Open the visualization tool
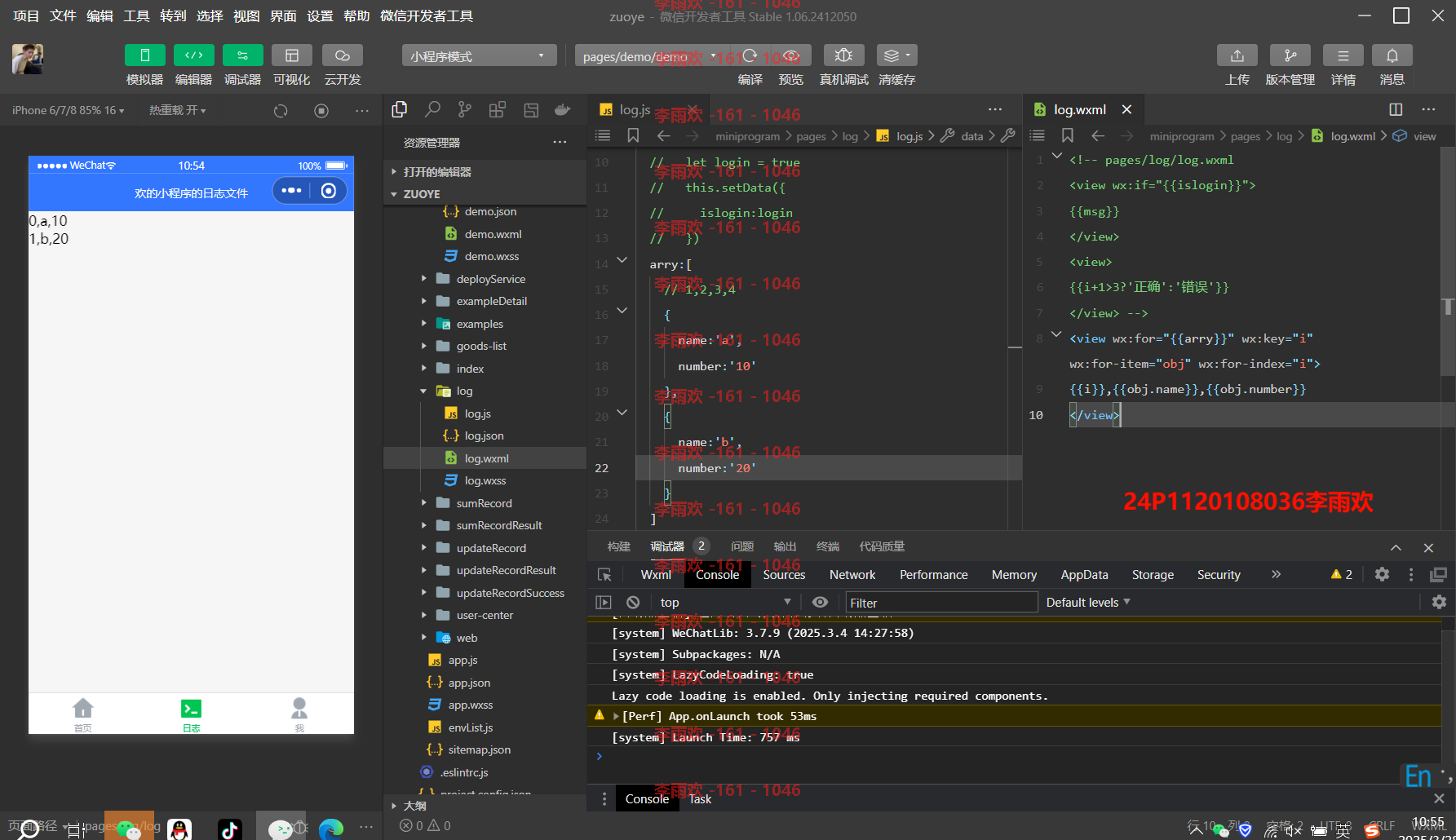 pos(291,55)
